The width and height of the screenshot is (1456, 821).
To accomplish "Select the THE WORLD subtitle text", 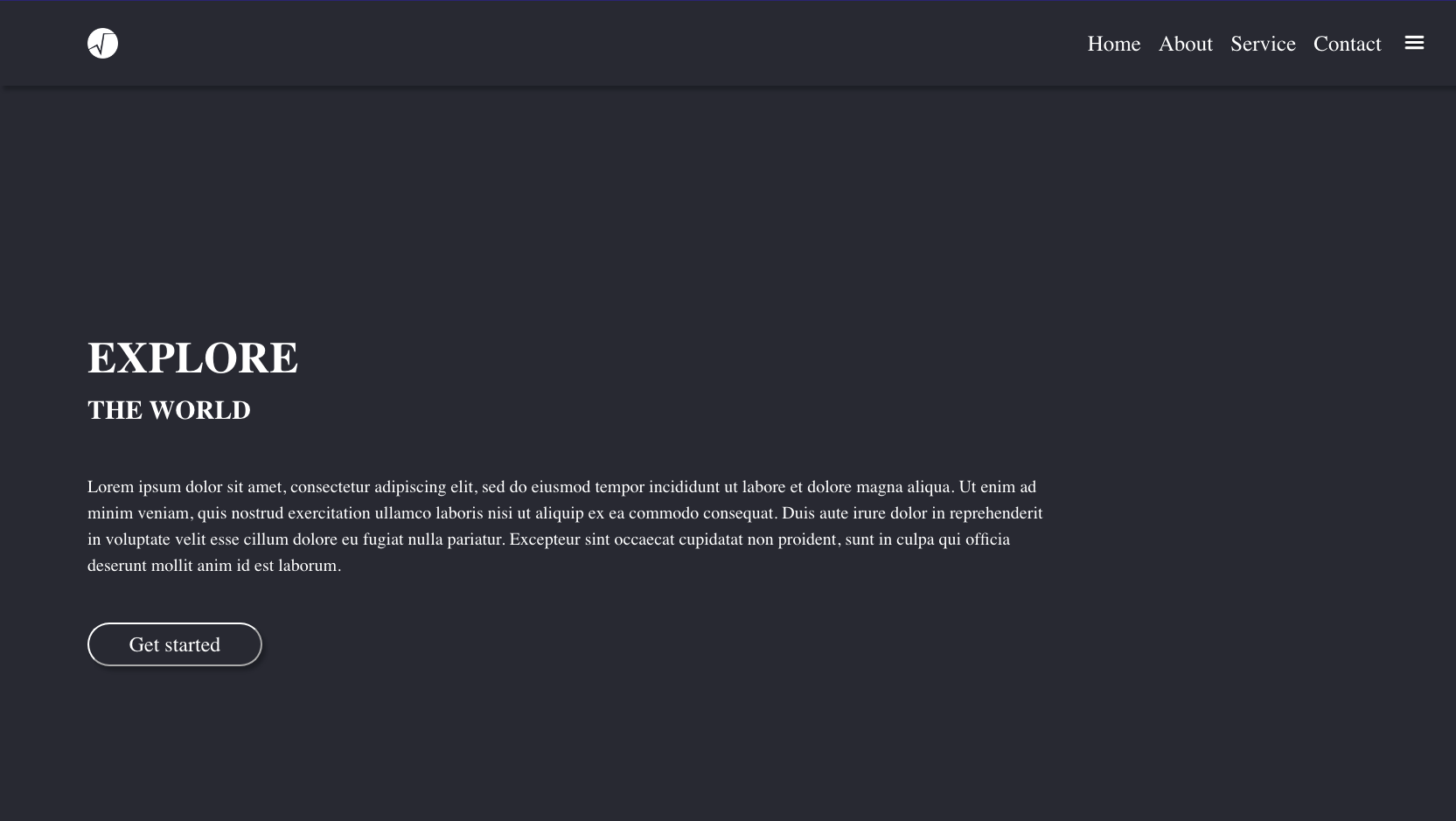I will pyautogui.click(x=169, y=409).
